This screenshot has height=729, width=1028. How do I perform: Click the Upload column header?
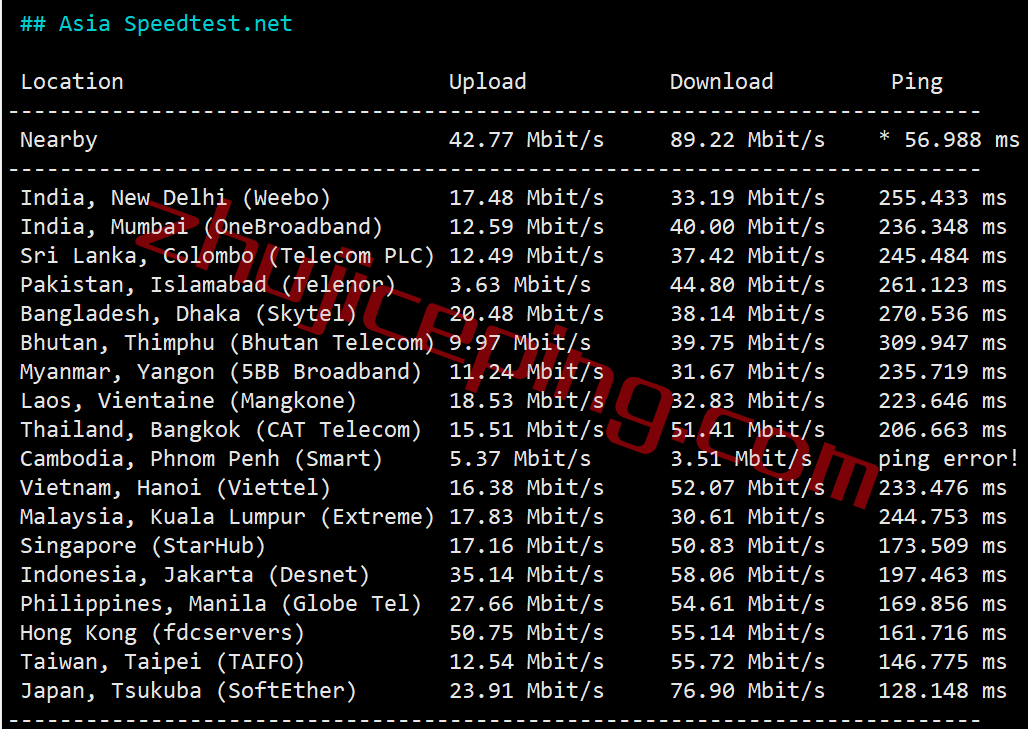click(488, 82)
